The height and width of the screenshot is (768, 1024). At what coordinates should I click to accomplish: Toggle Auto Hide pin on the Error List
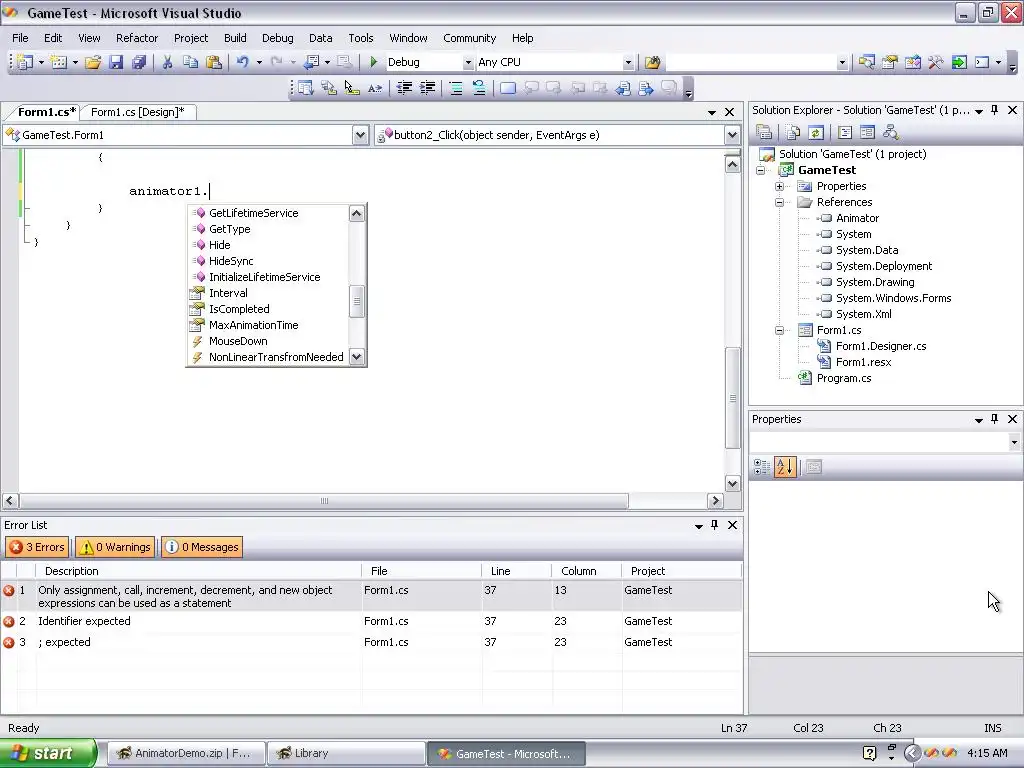714,524
